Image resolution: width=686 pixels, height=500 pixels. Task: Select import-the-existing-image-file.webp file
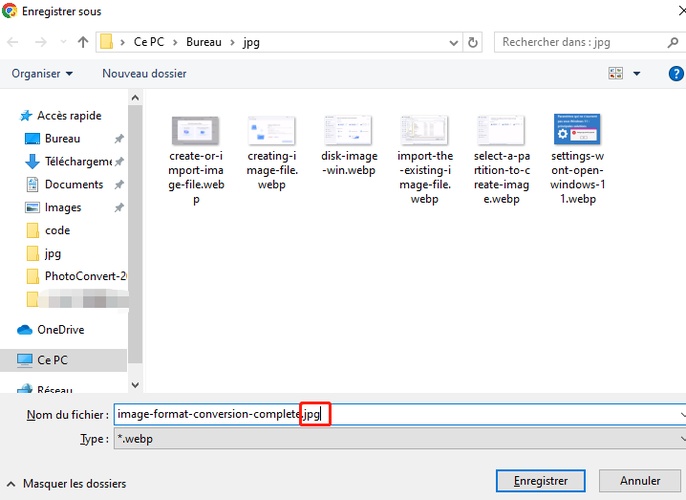coord(425,160)
